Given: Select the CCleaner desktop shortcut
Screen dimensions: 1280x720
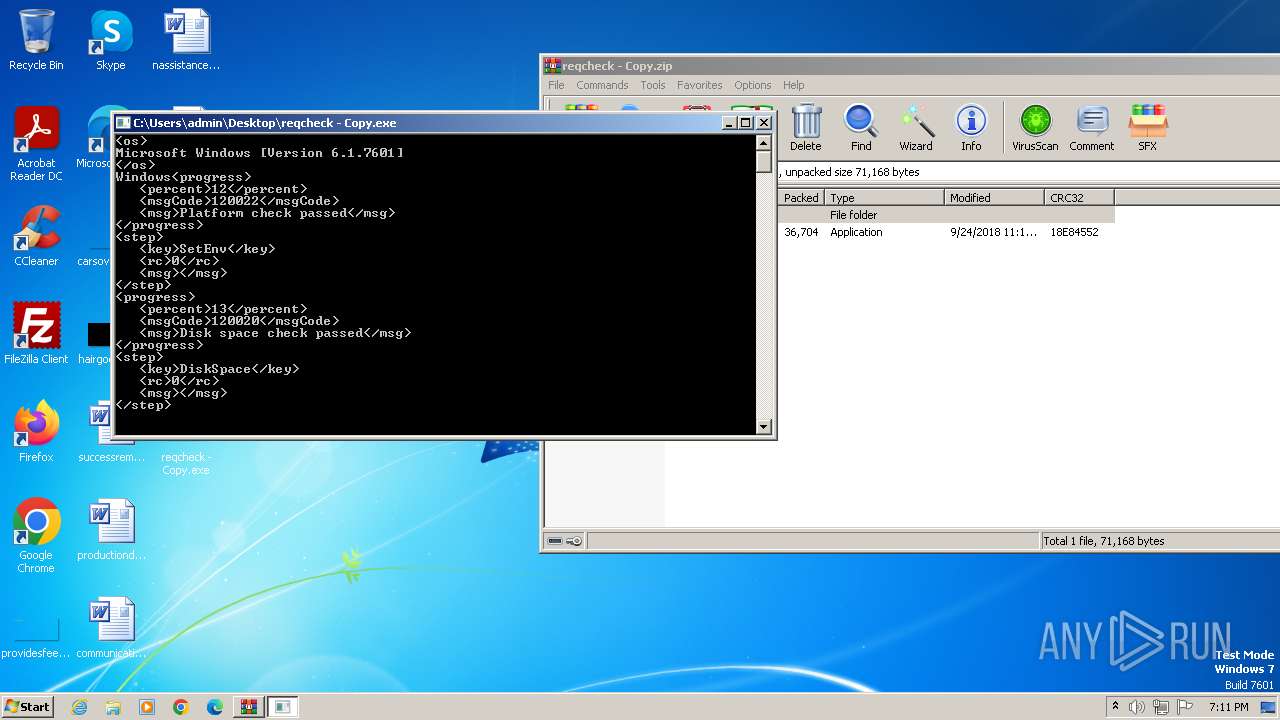Looking at the screenshot, I should click(x=36, y=237).
